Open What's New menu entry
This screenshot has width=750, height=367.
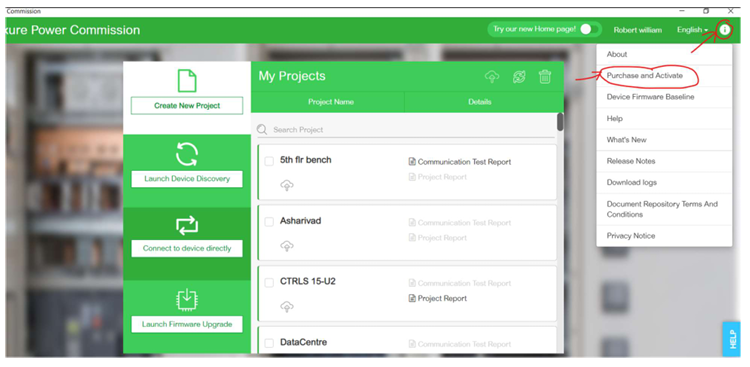point(664,140)
